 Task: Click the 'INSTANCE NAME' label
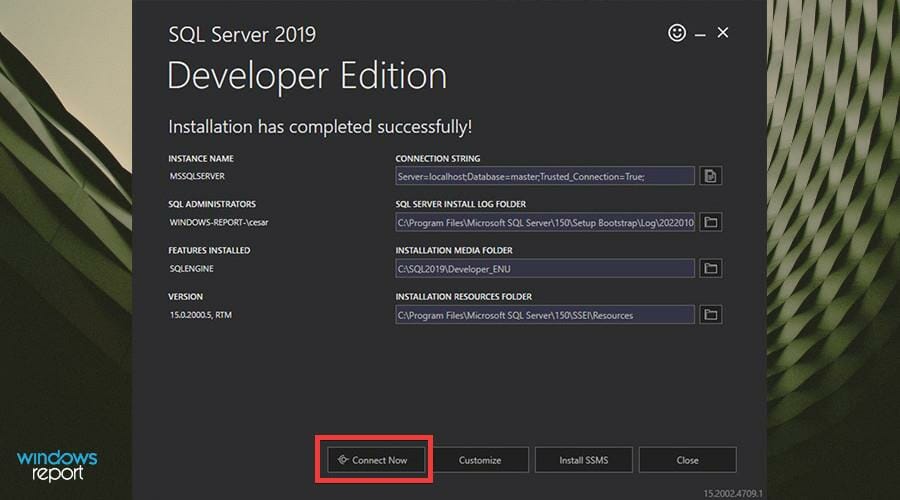click(x=201, y=158)
